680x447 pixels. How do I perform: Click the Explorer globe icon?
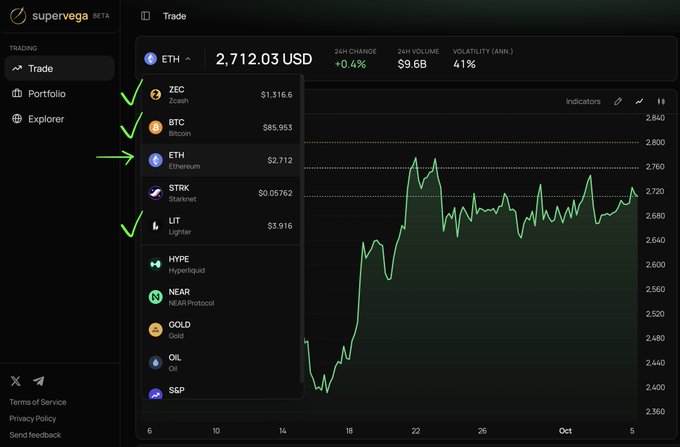[17, 118]
